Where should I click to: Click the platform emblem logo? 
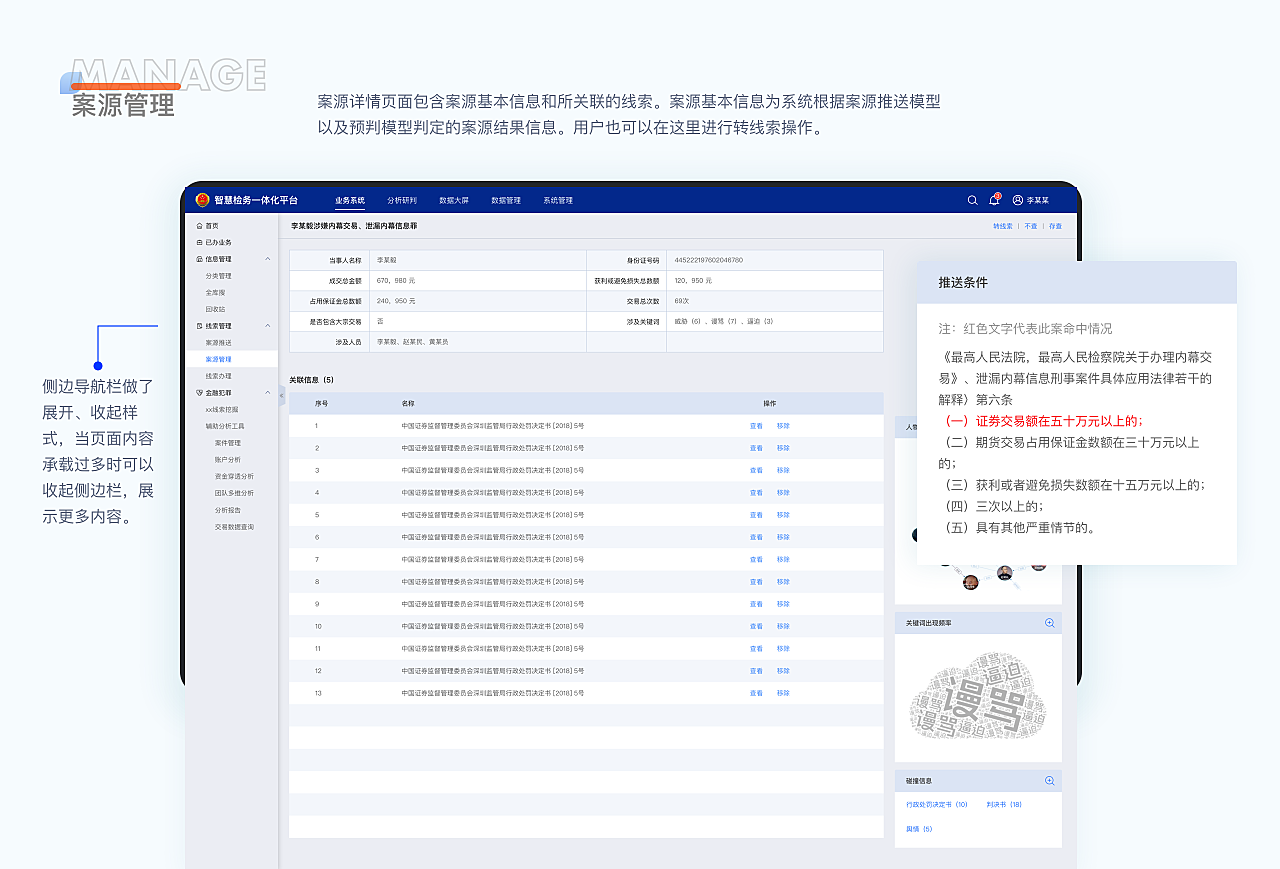coord(202,200)
